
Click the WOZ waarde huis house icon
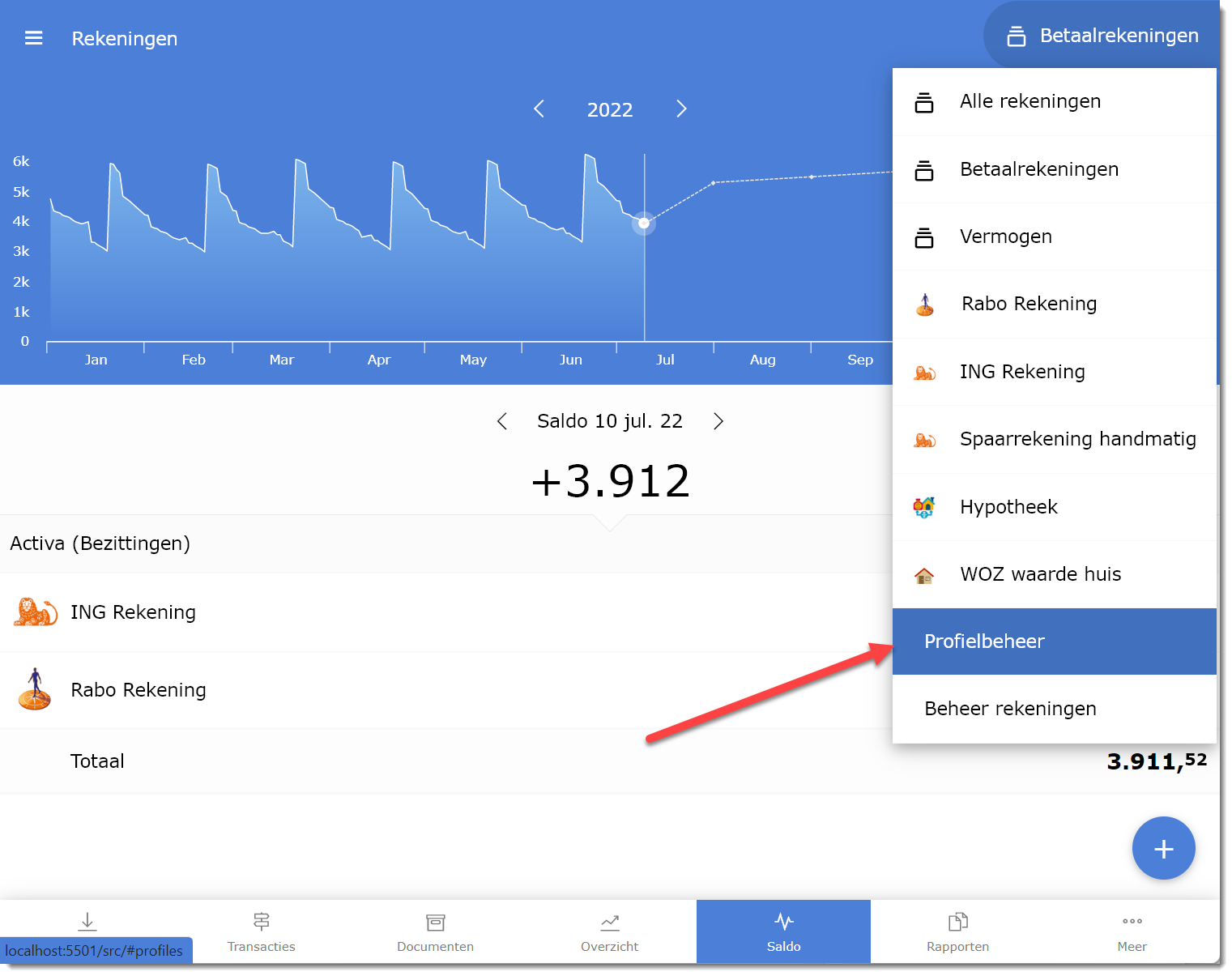[924, 575]
